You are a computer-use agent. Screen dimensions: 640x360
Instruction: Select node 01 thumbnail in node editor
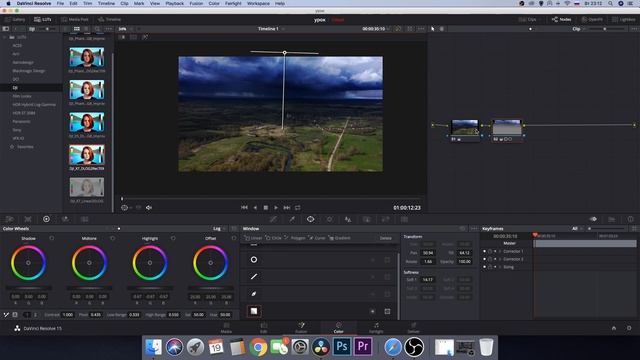[464, 127]
